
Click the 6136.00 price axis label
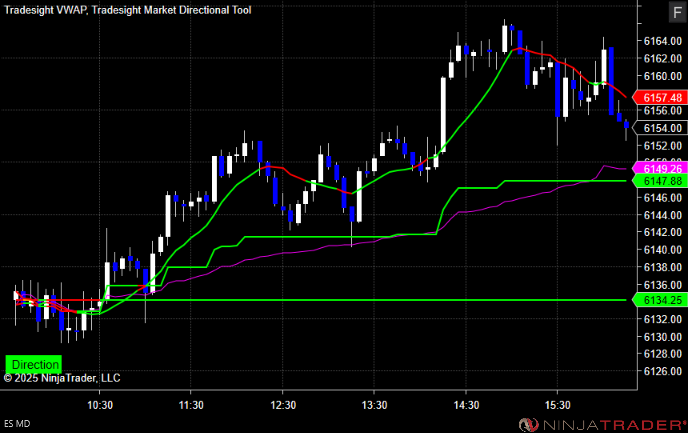tap(663, 285)
